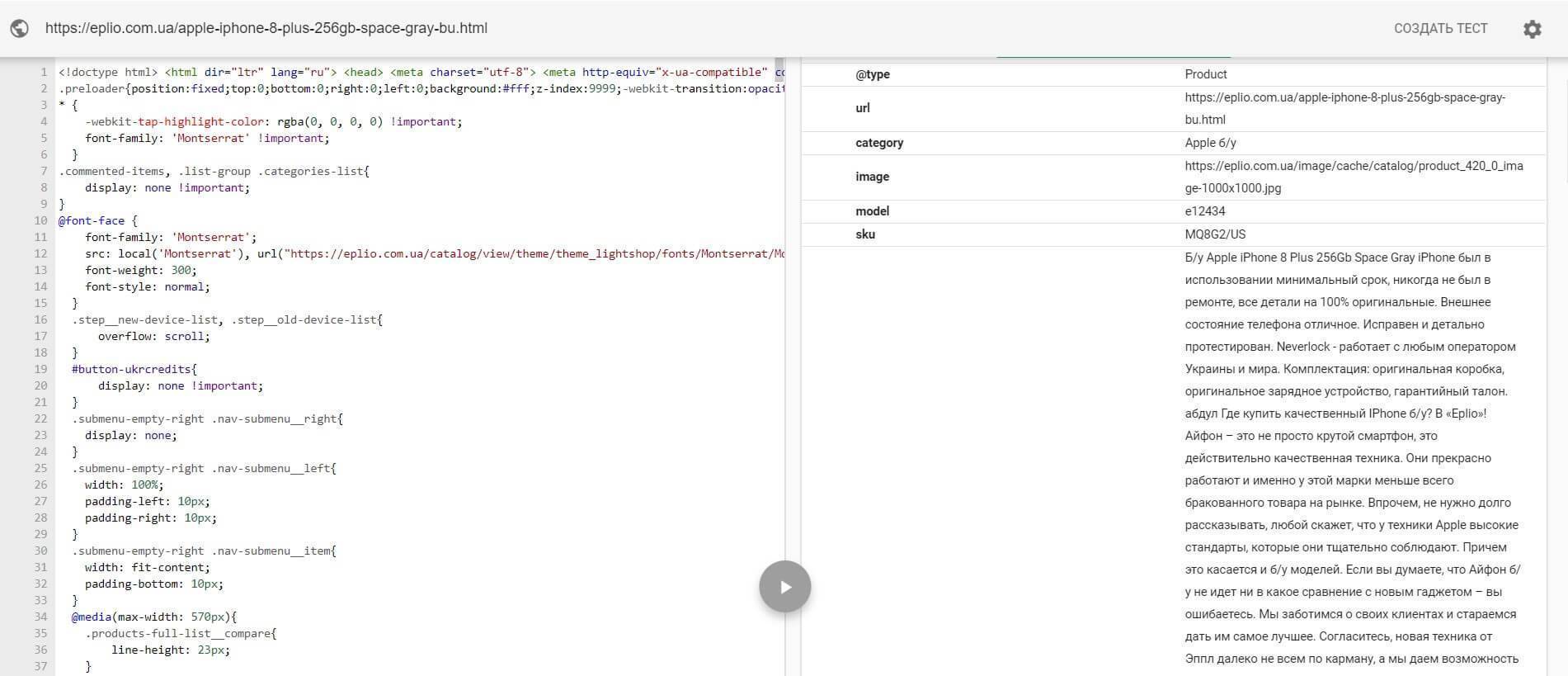Click the image URL value ending 1000x1000.jpg

point(1354,177)
